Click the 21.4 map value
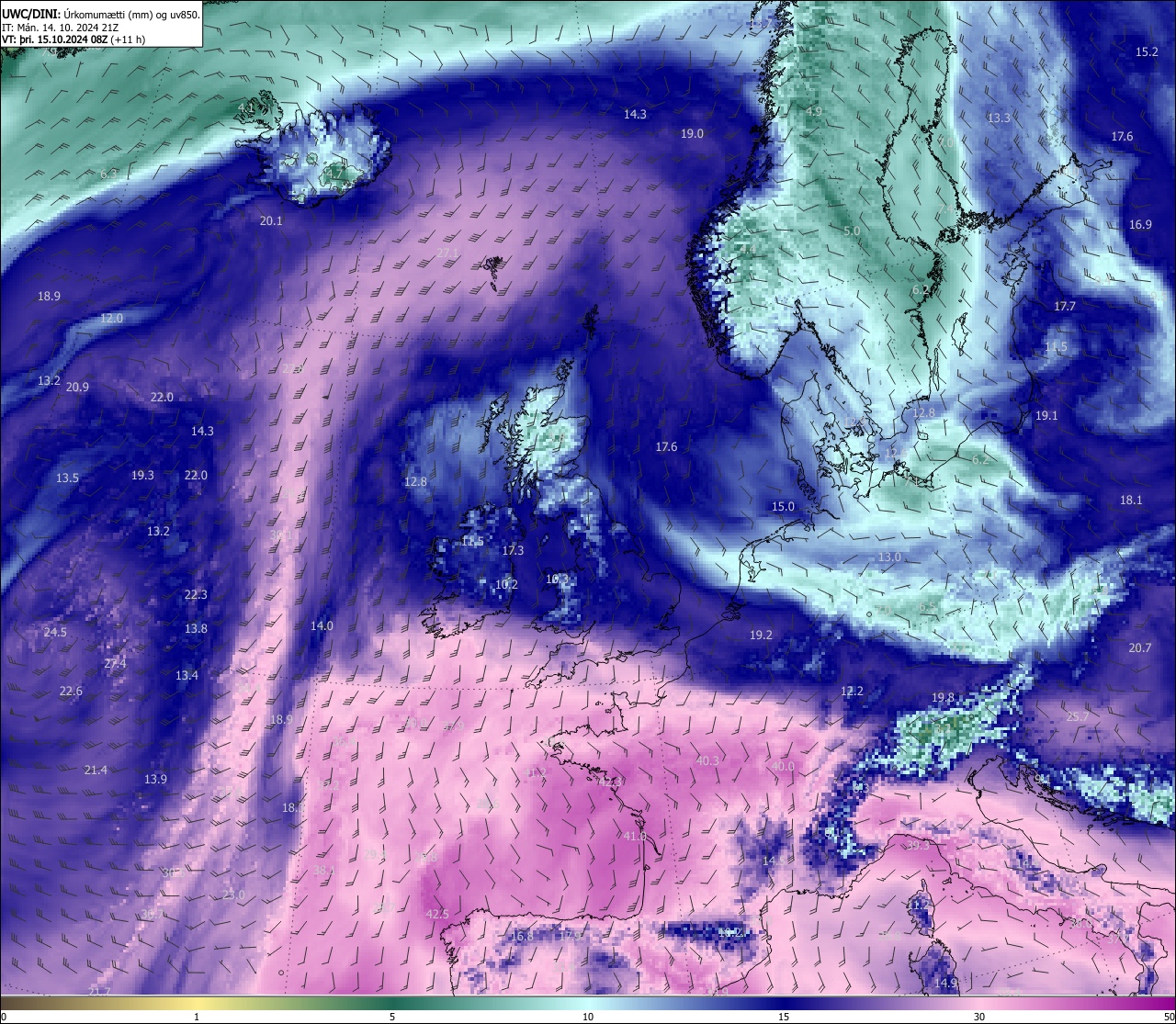This screenshot has width=1176, height=1024. click(96, 771)
